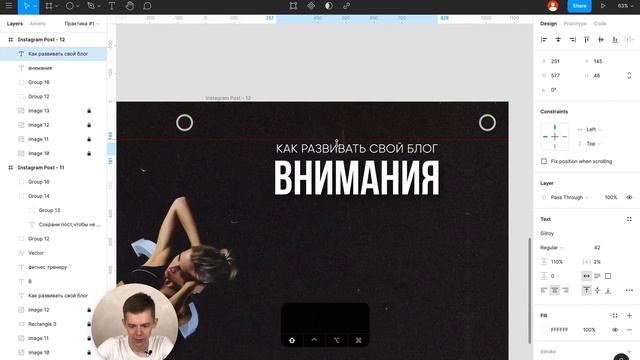The image size is (640, 360).
Task: Open type details three-dots menu
Action: click(629, 290)
